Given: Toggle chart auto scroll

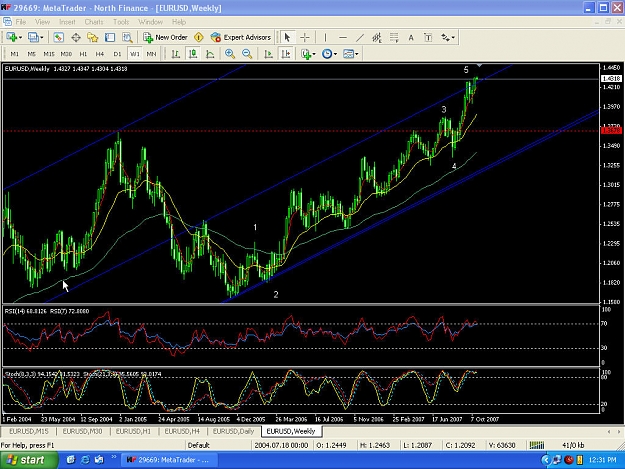Looking at the screenshot, I should tap(268, 54).
